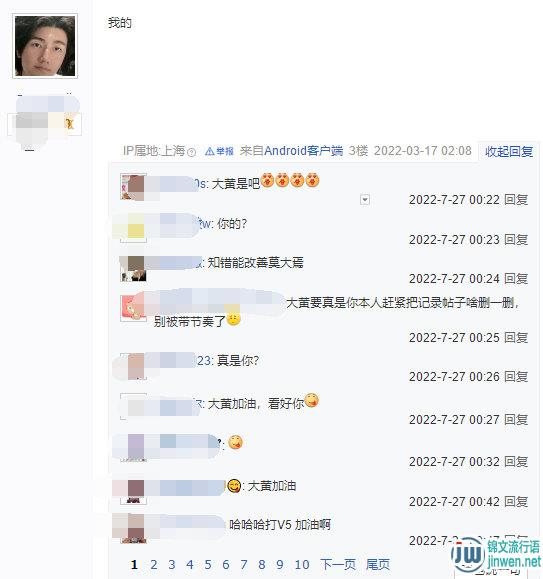
Task: Click avatar of commenter saying 哈哈哈打V5
Action: (133, 529)
